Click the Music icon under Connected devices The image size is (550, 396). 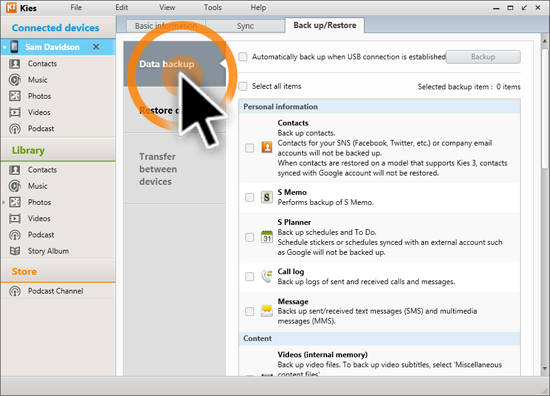click(x=15, y=80)
